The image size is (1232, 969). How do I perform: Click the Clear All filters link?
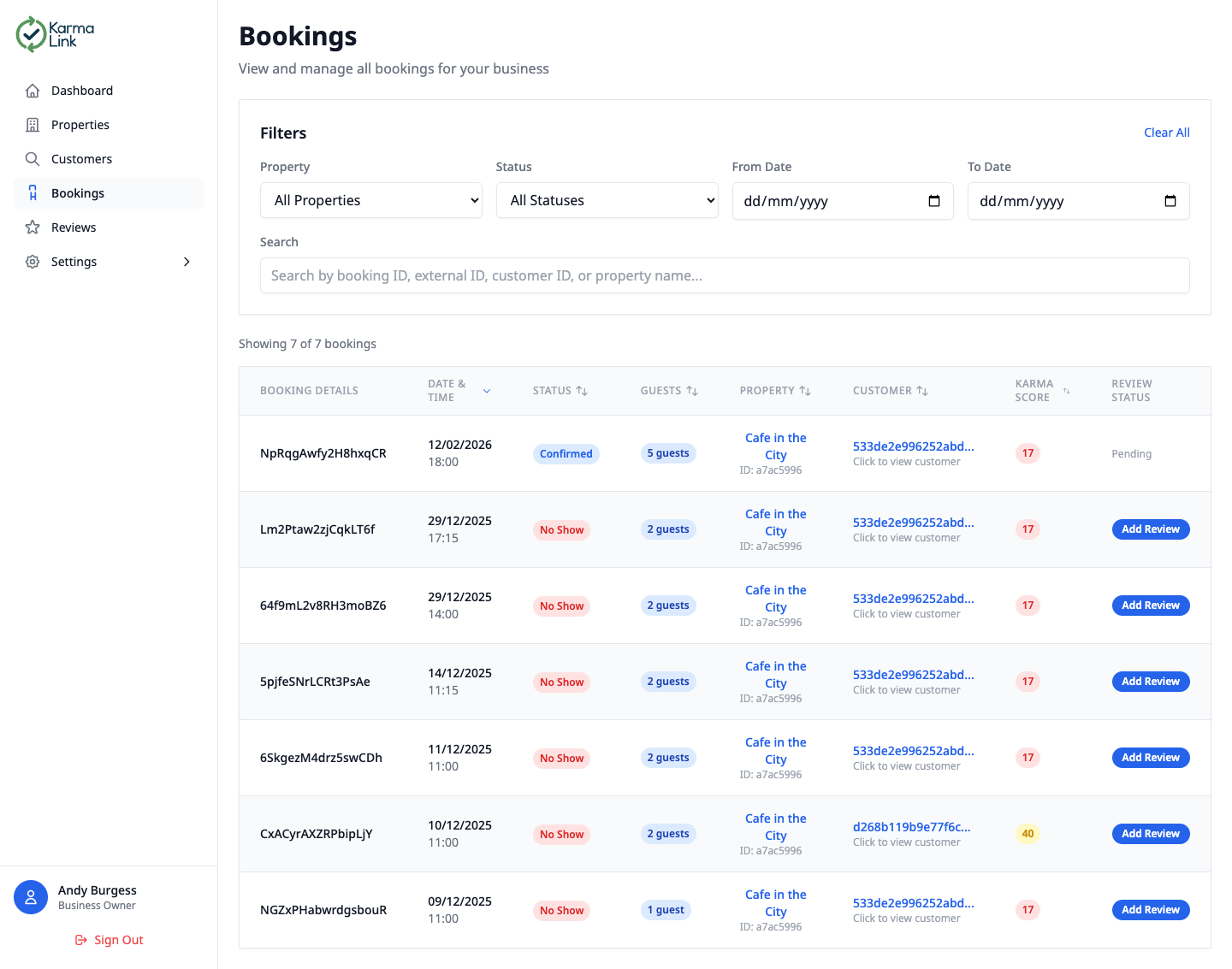(1167, 133)
